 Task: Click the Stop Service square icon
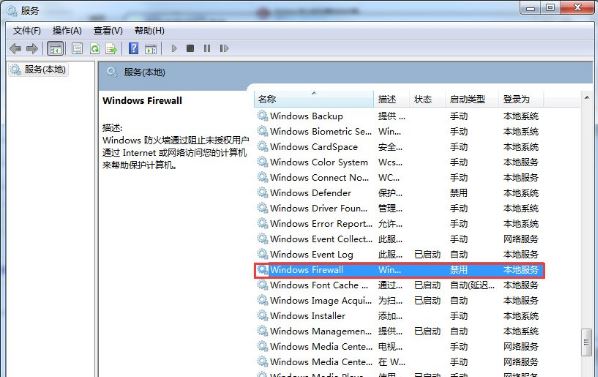(190, 48)
